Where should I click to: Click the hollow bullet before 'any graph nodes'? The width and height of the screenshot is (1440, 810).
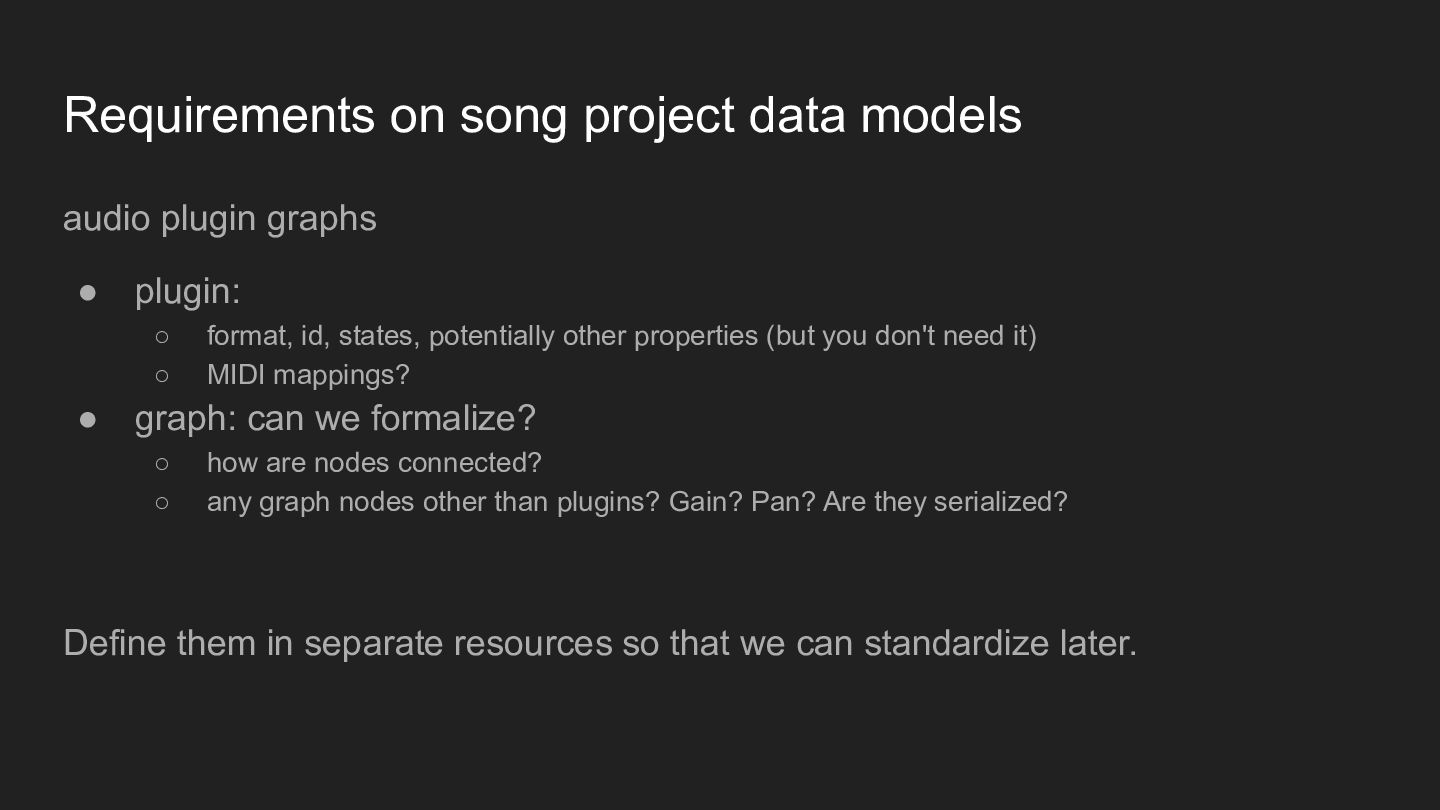[162, 502]
